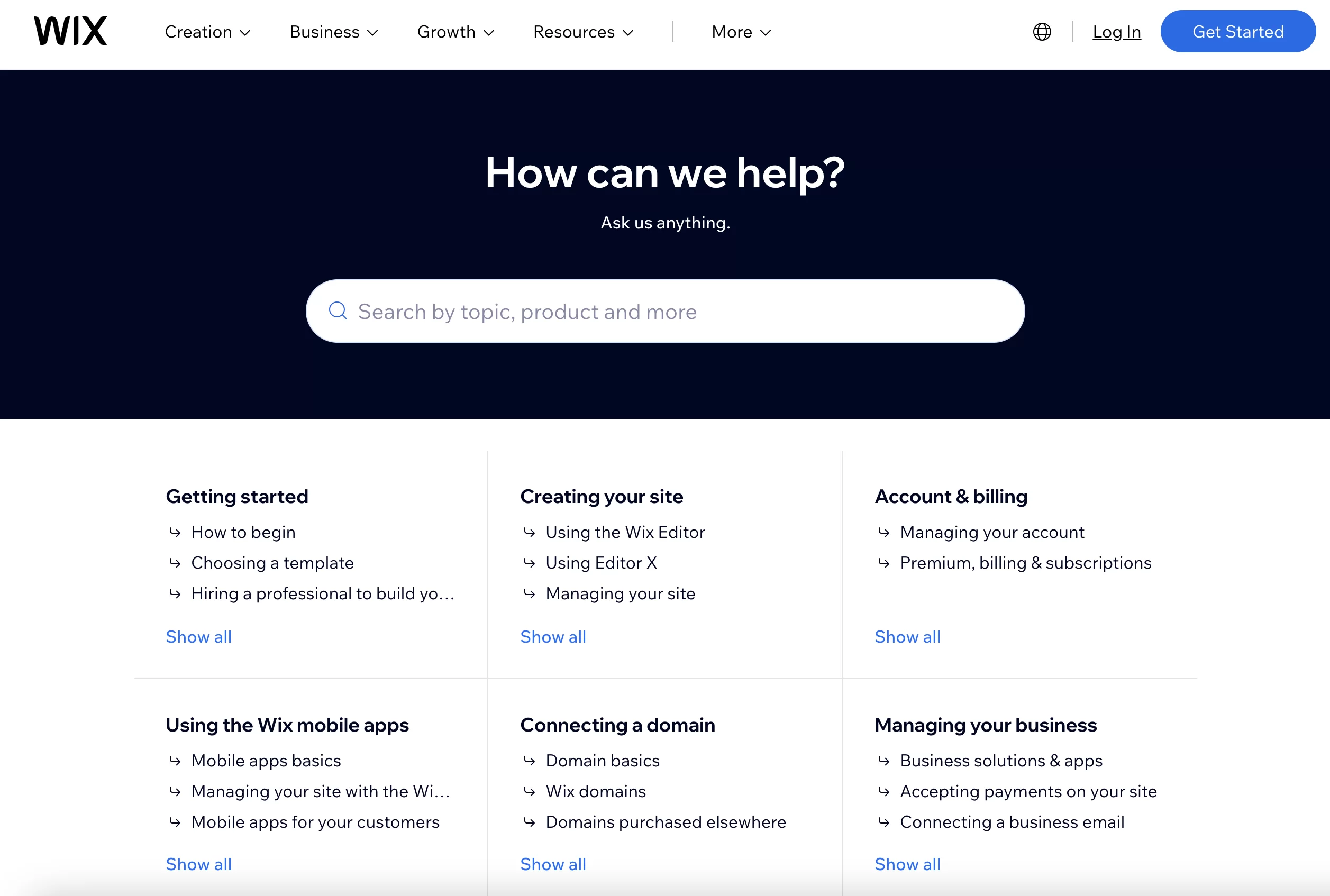
Task: Show all Getting started topics
Action: click(x=199, y=637)
